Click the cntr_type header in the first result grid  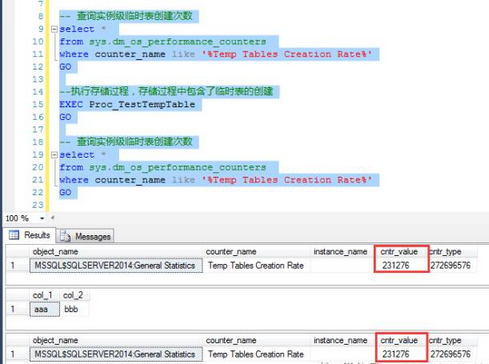(x=452, y=252)
